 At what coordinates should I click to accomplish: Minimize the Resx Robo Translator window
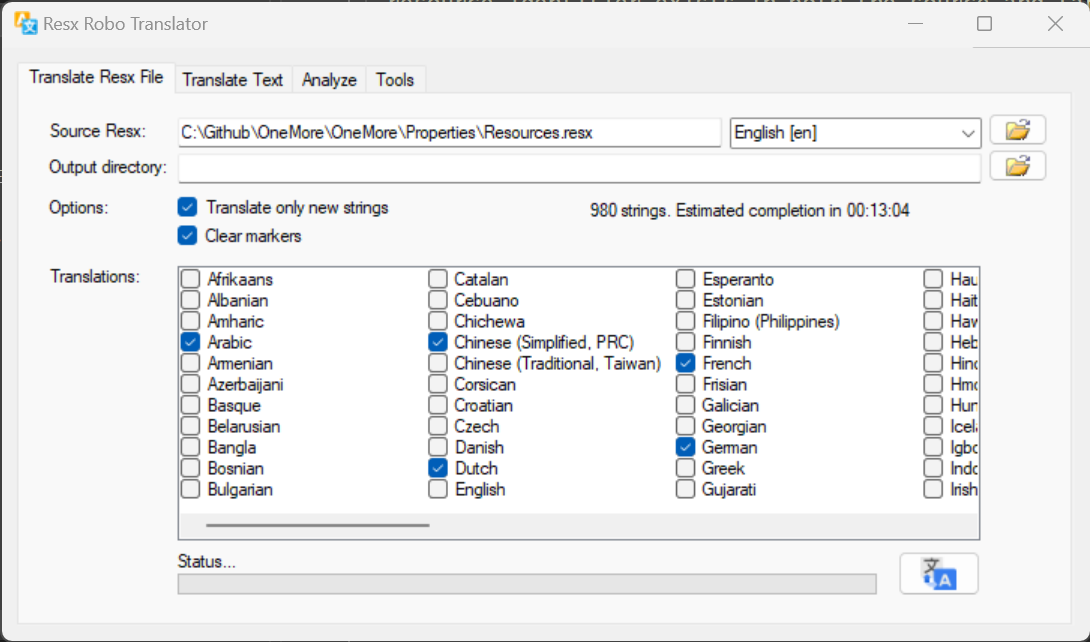click(916, 24)
